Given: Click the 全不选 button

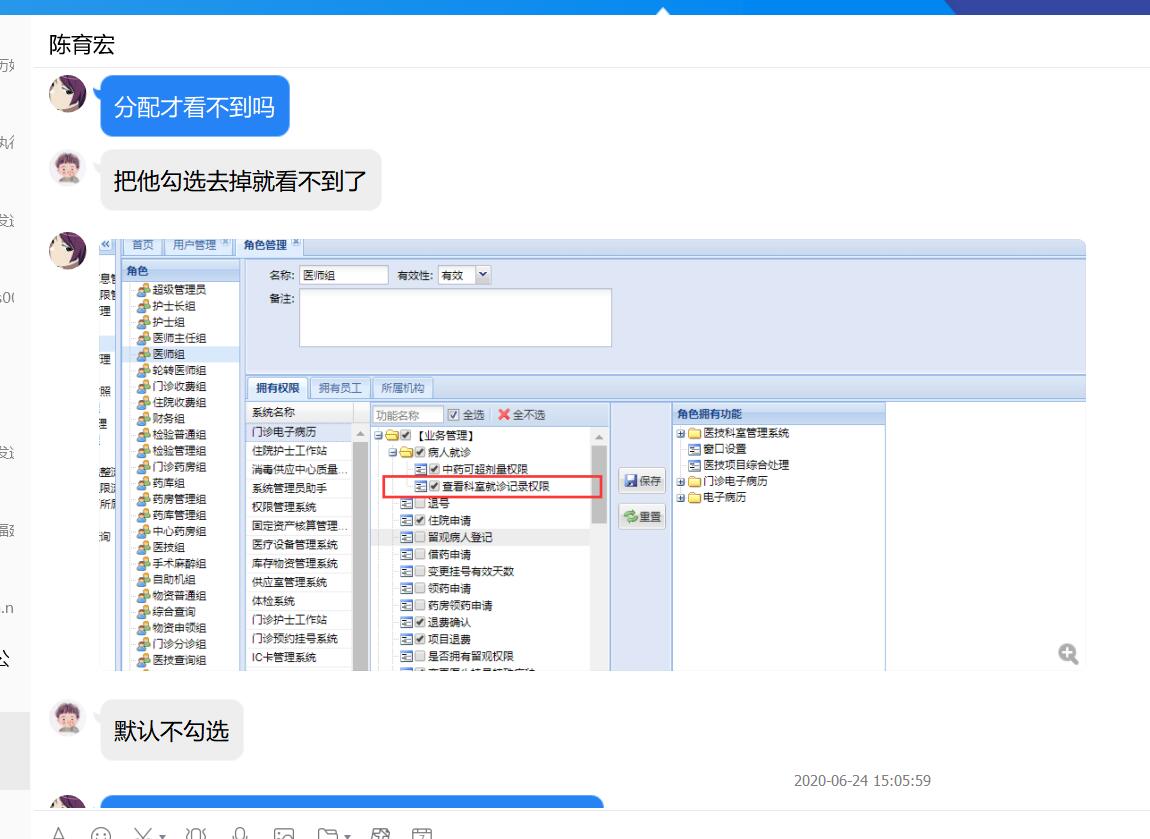Looking at the screenshot, I should click(x=521, y=414).
